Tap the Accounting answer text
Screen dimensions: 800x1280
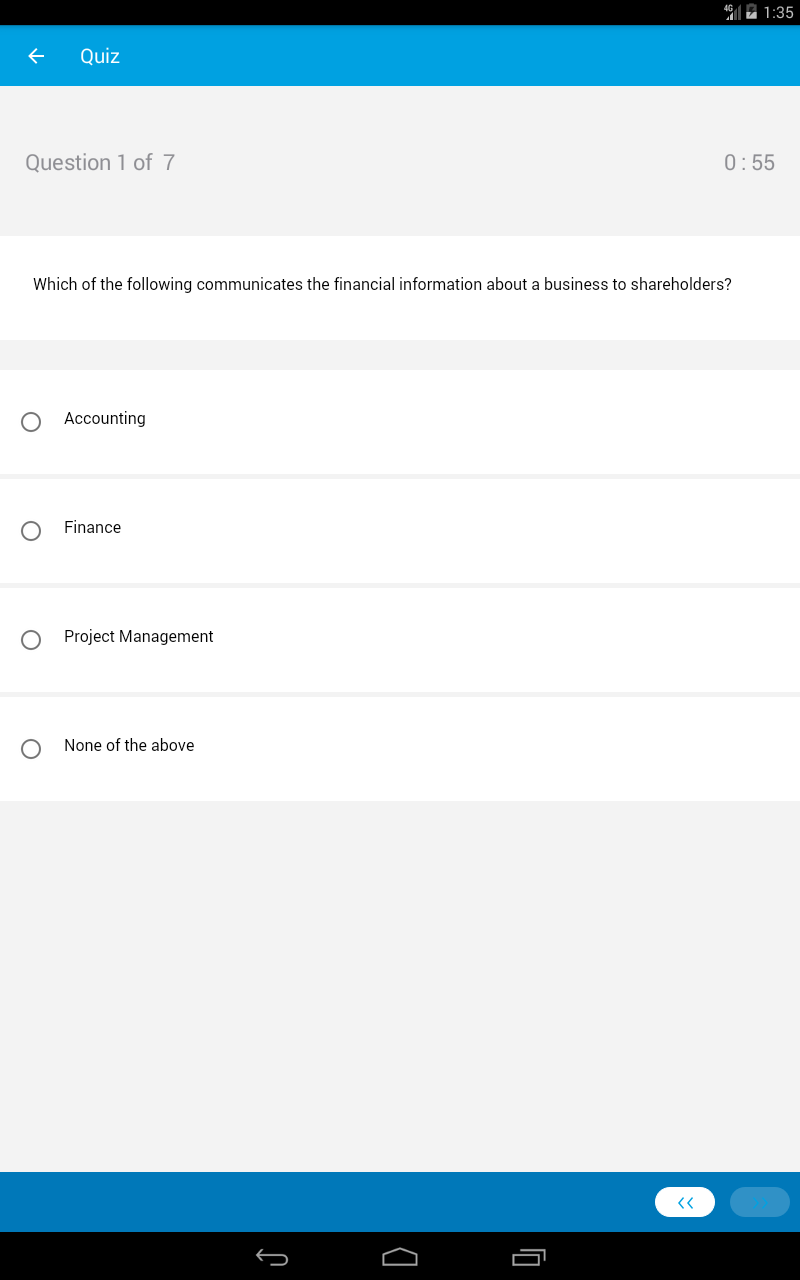point(105,419)
